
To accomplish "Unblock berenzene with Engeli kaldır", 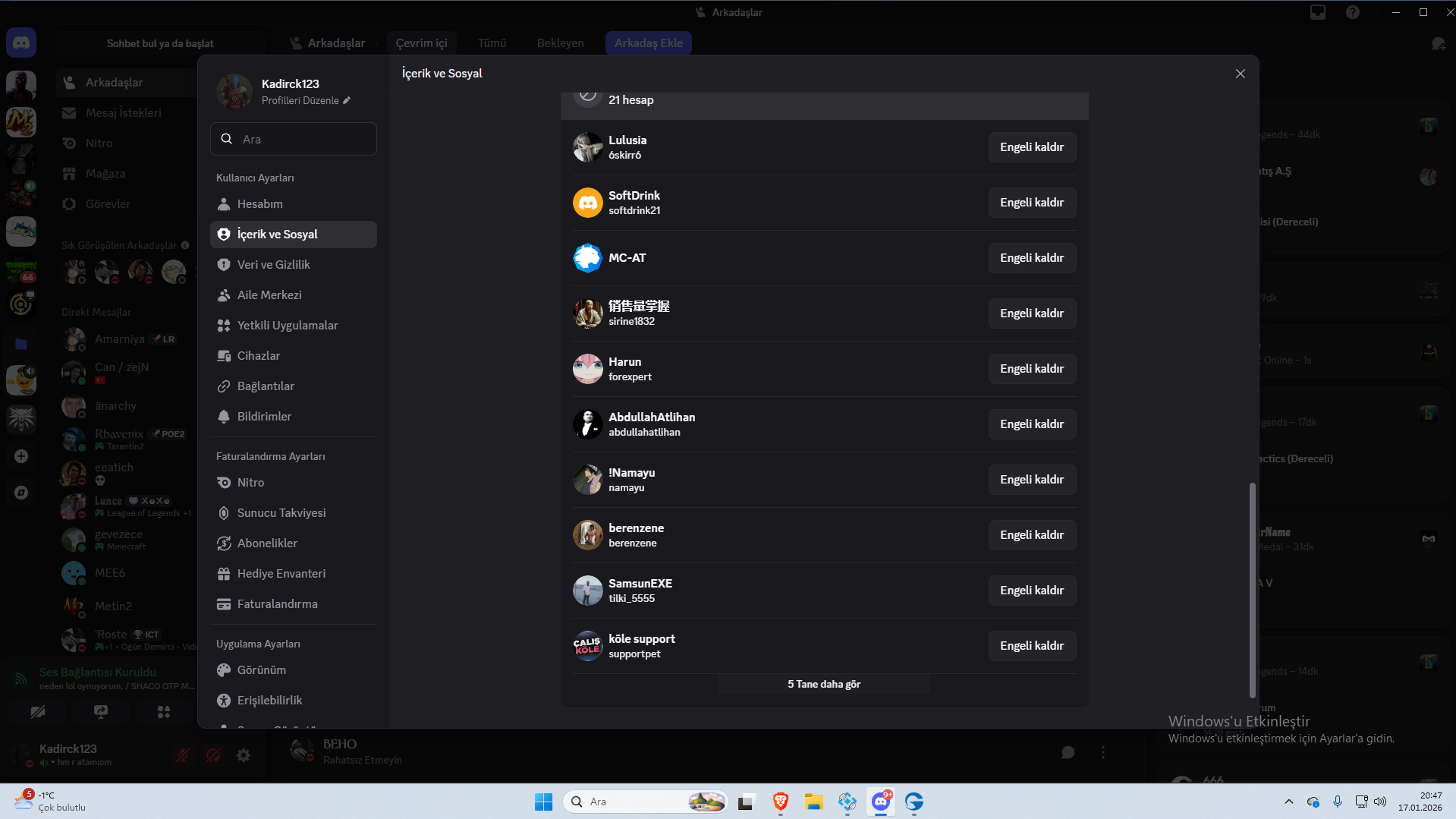I will click(1032, 535).
